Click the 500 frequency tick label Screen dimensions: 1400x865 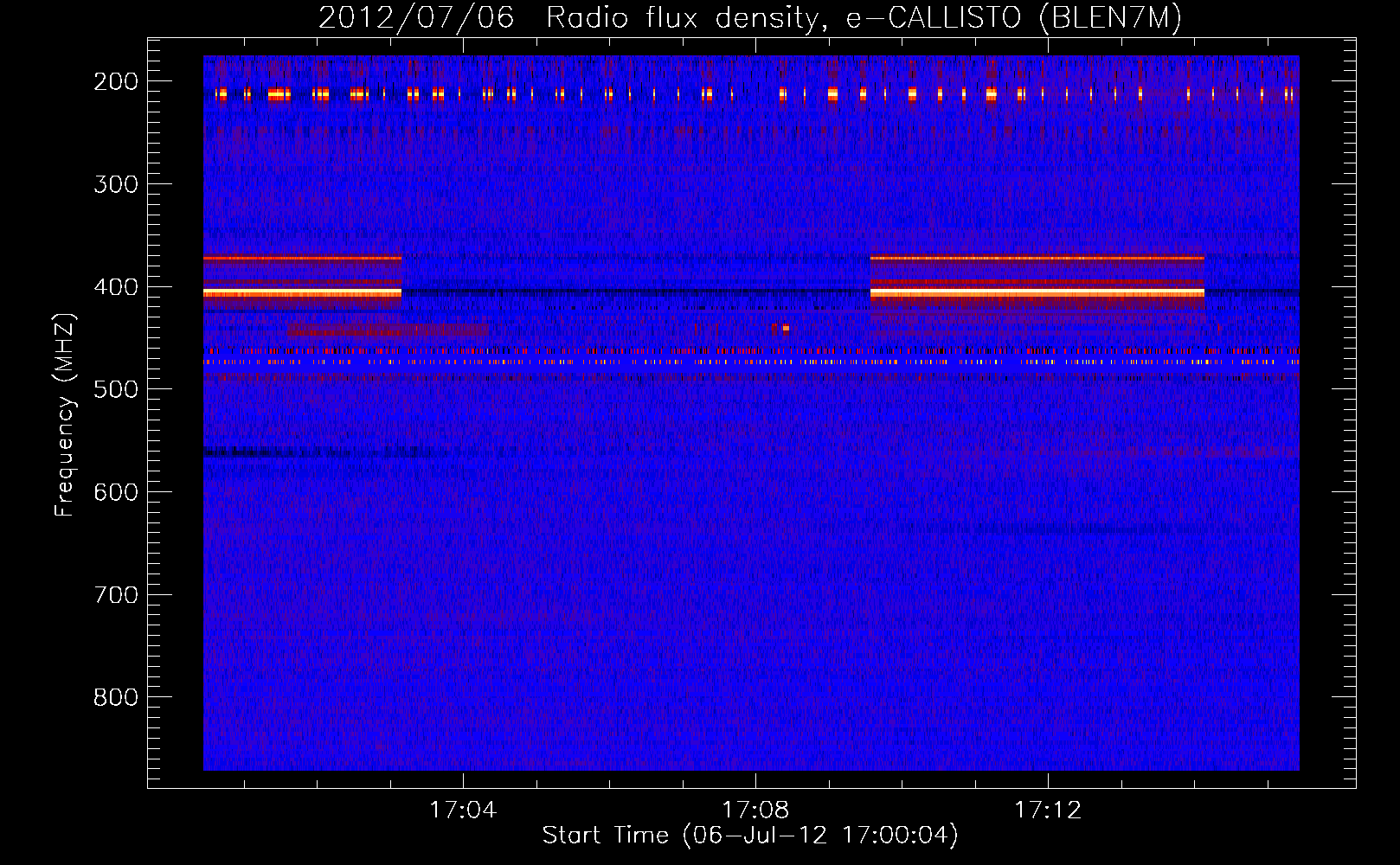tap(116, 389)
